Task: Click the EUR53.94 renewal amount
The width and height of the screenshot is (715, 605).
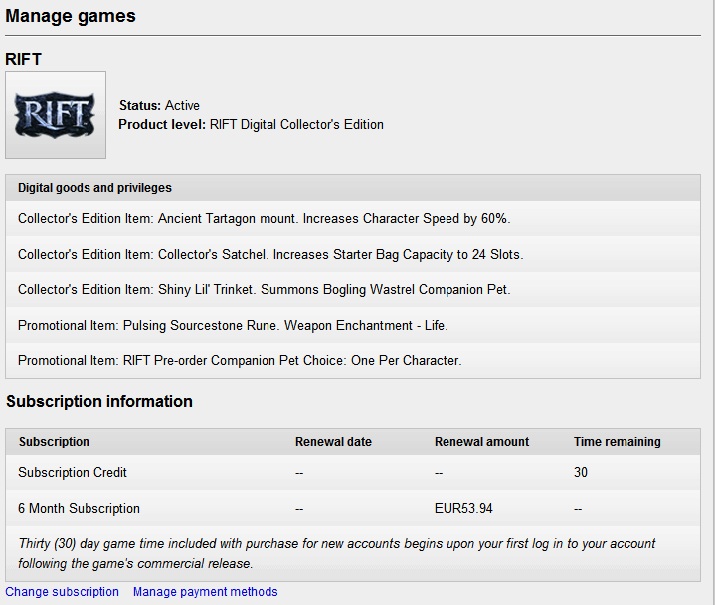Action: coord(464,509)
